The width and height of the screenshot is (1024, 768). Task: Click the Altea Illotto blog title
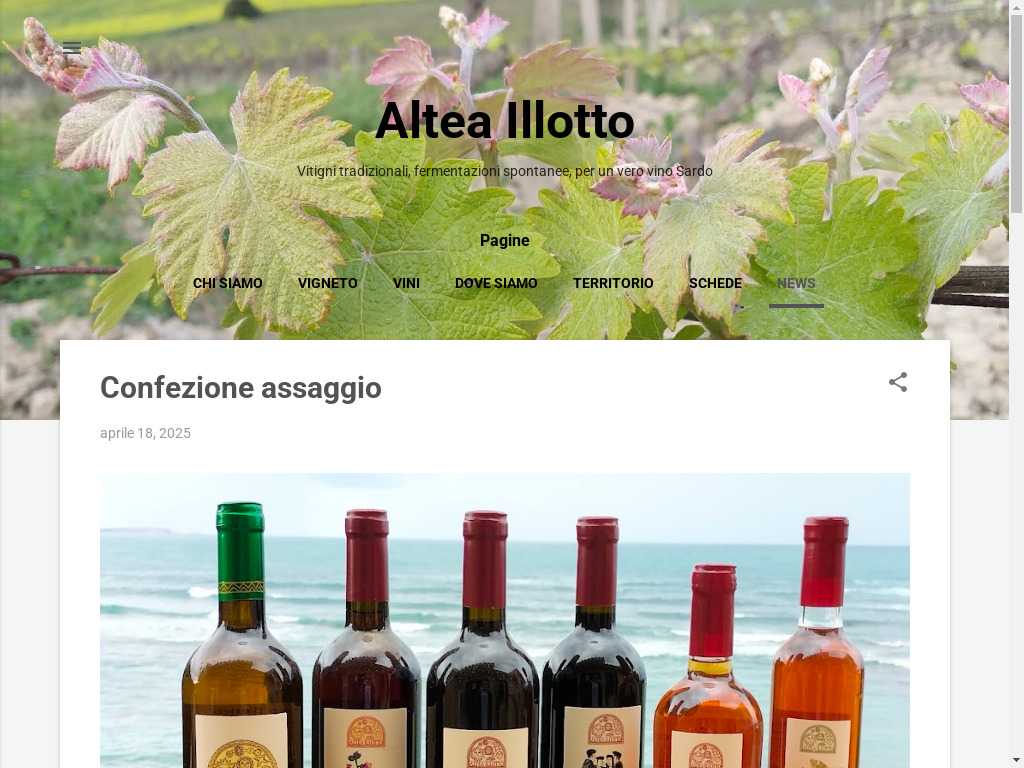[505, 121]
